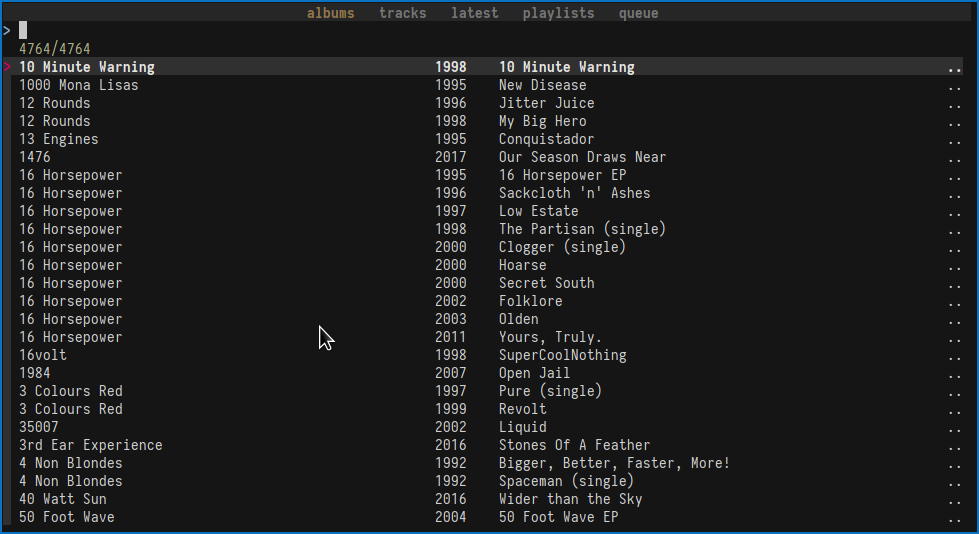Select album Stones Of A Feather
This screenshot has width=979, height=534.
click(x=574, y=445)
